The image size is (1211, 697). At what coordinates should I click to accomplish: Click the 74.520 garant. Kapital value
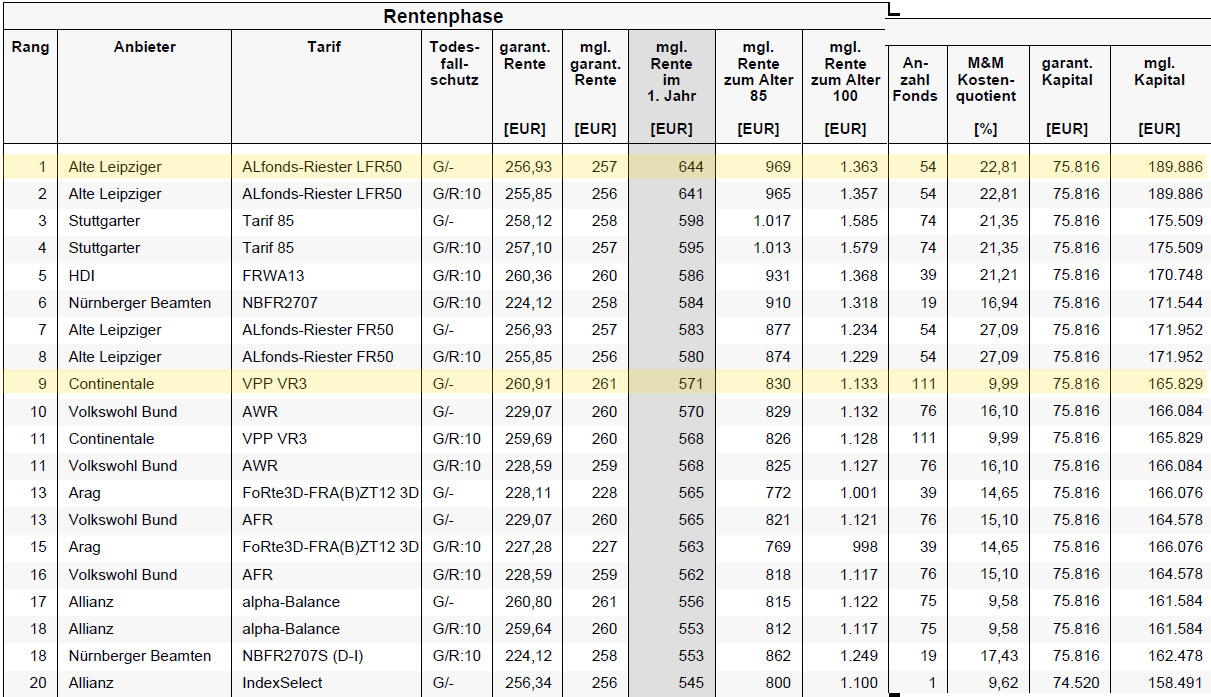(x=1076, y=683)
